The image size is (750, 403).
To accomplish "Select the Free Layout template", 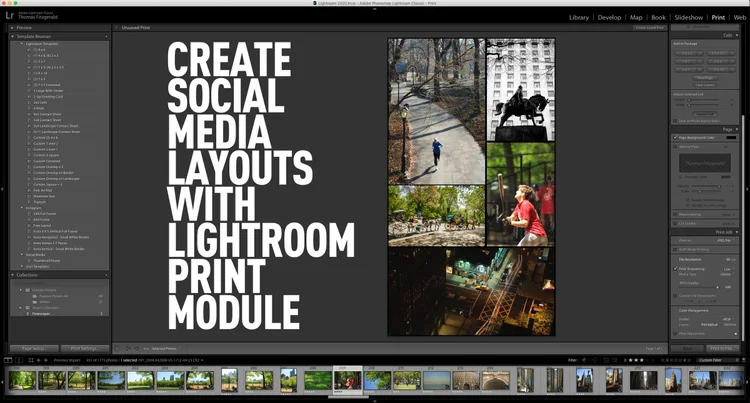I will click(x=42, y=226).
